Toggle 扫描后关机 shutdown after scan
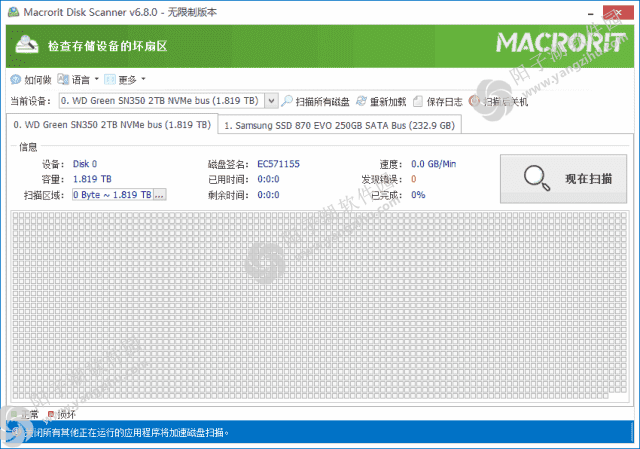 (x=505, y=102)
